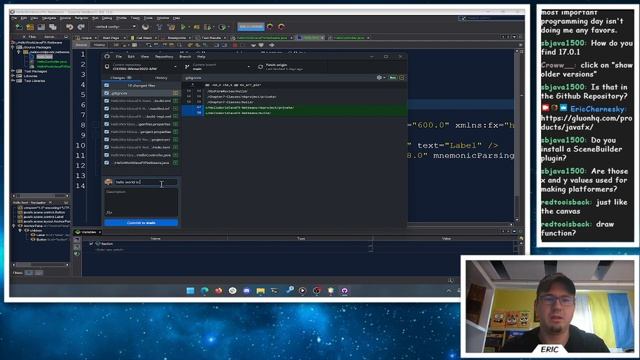Image resolution: width=640 pixels, height=360 pixels.
Task: Select the Variables tab in bottom panel
Action: tap(88, 232)
